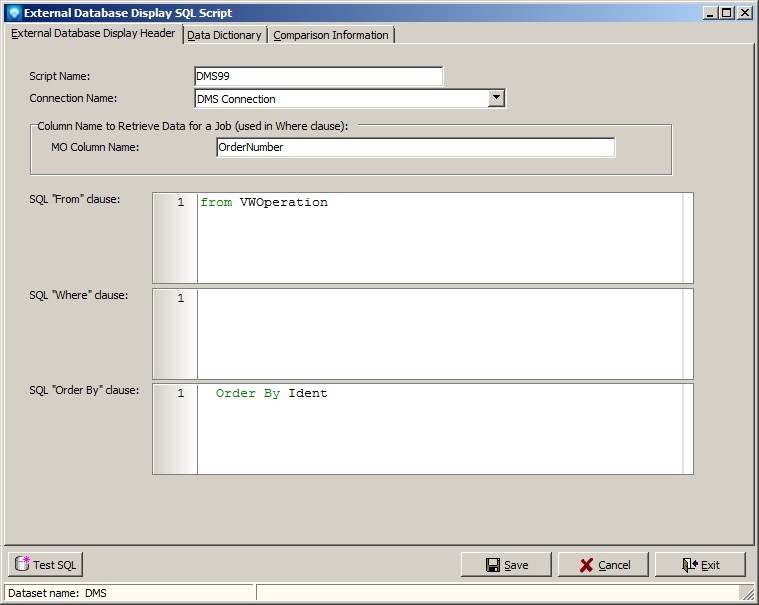Switch to the Data Dictionary tab
This screenshot has width=759, height=605.
coord(224,35)
